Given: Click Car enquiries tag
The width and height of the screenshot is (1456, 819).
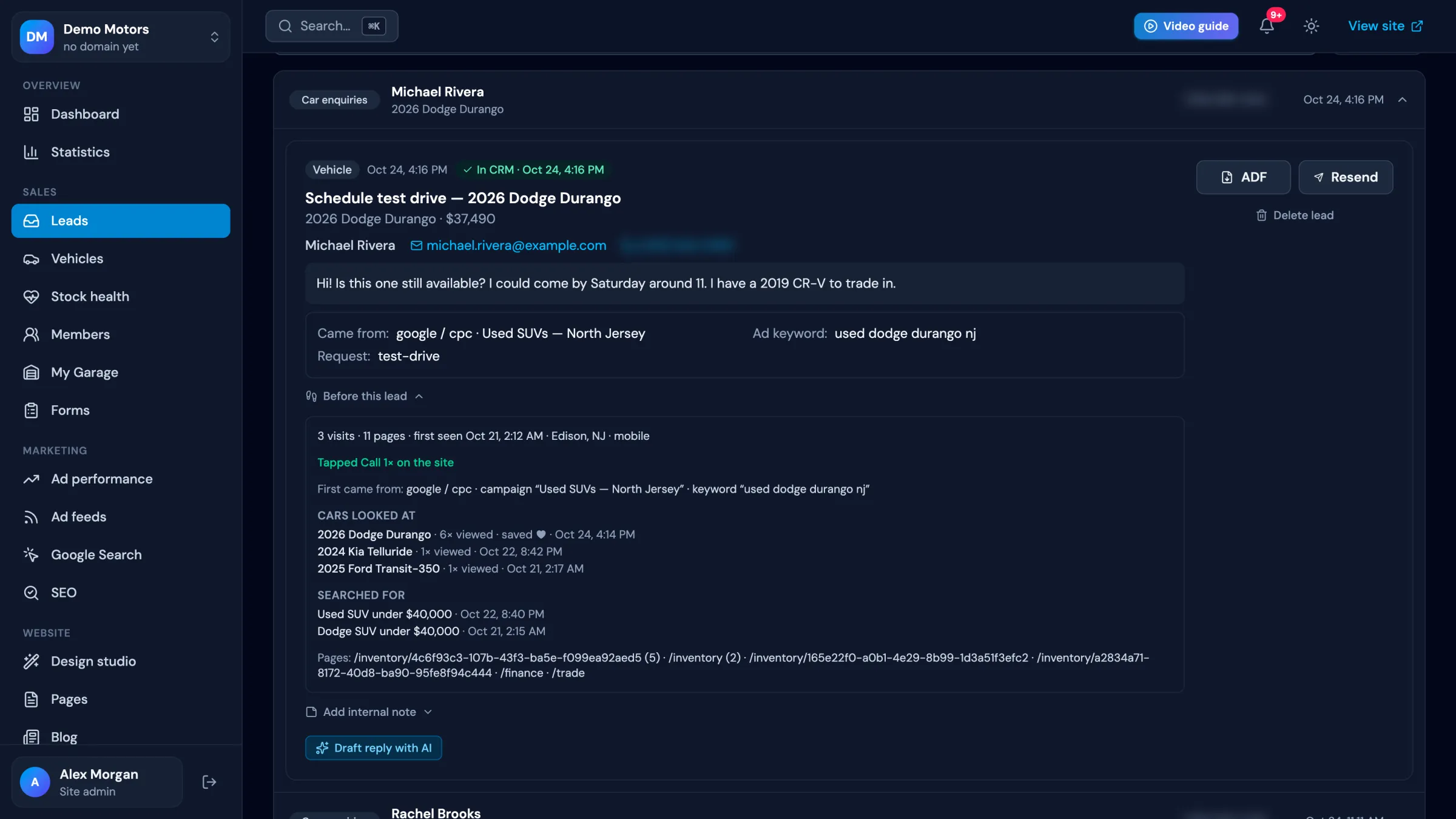Looking at the screenshot, I should (334, 99).
